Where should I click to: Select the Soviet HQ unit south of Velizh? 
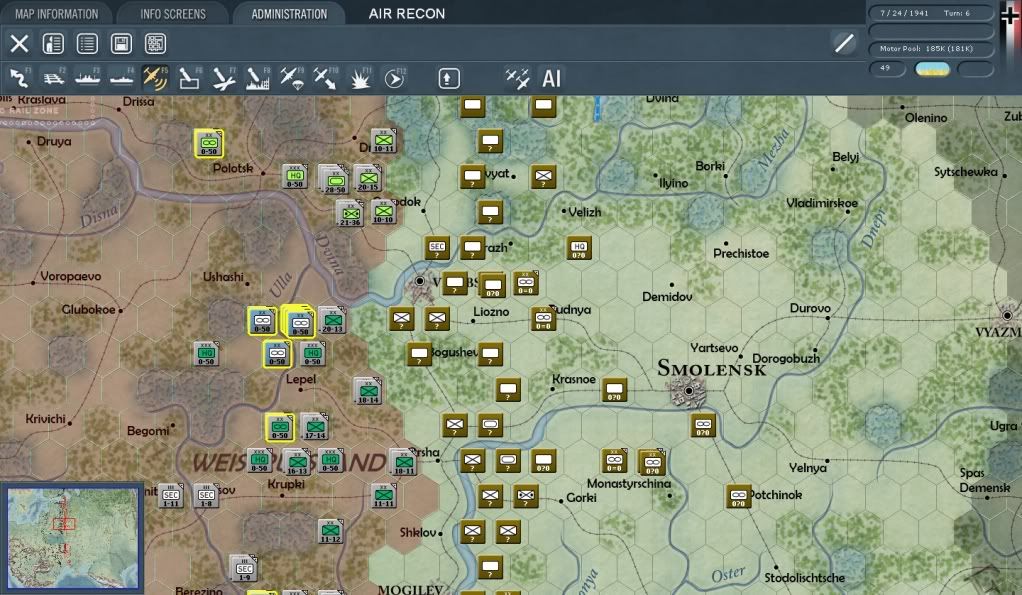pos(579,248)
